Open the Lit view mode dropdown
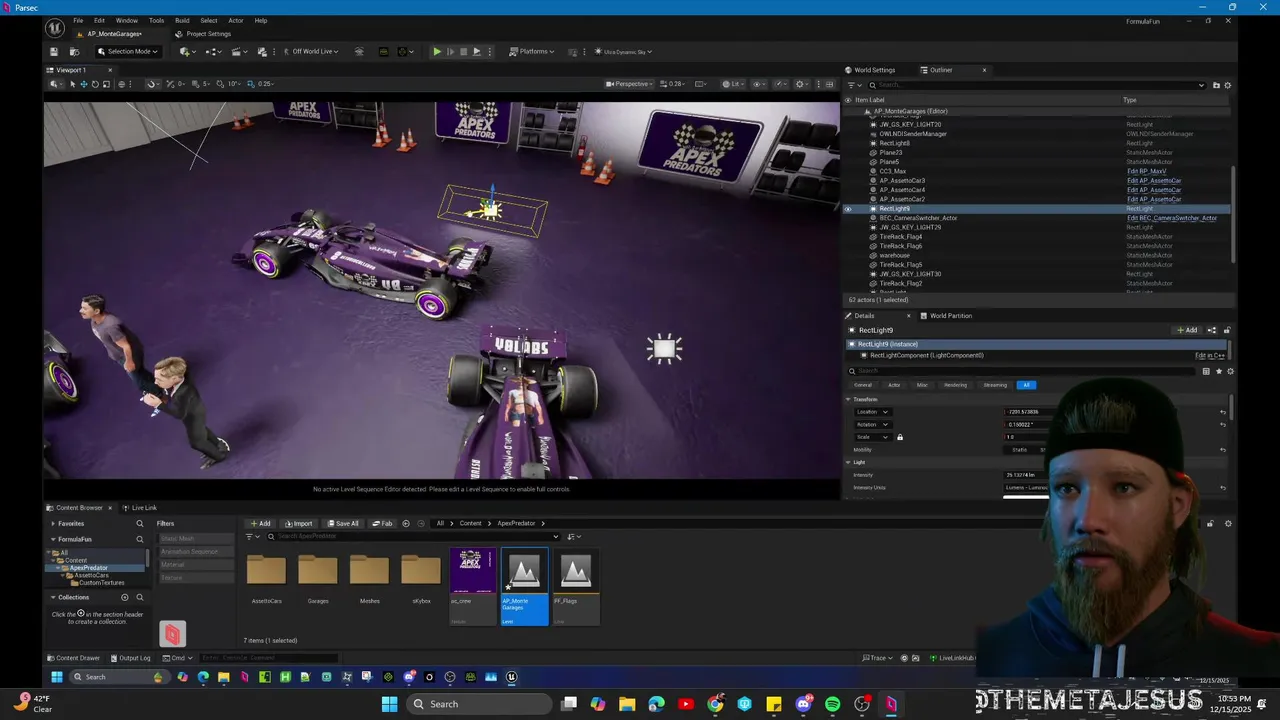This screenshot has height=720, width=1280. click(733, 84)
